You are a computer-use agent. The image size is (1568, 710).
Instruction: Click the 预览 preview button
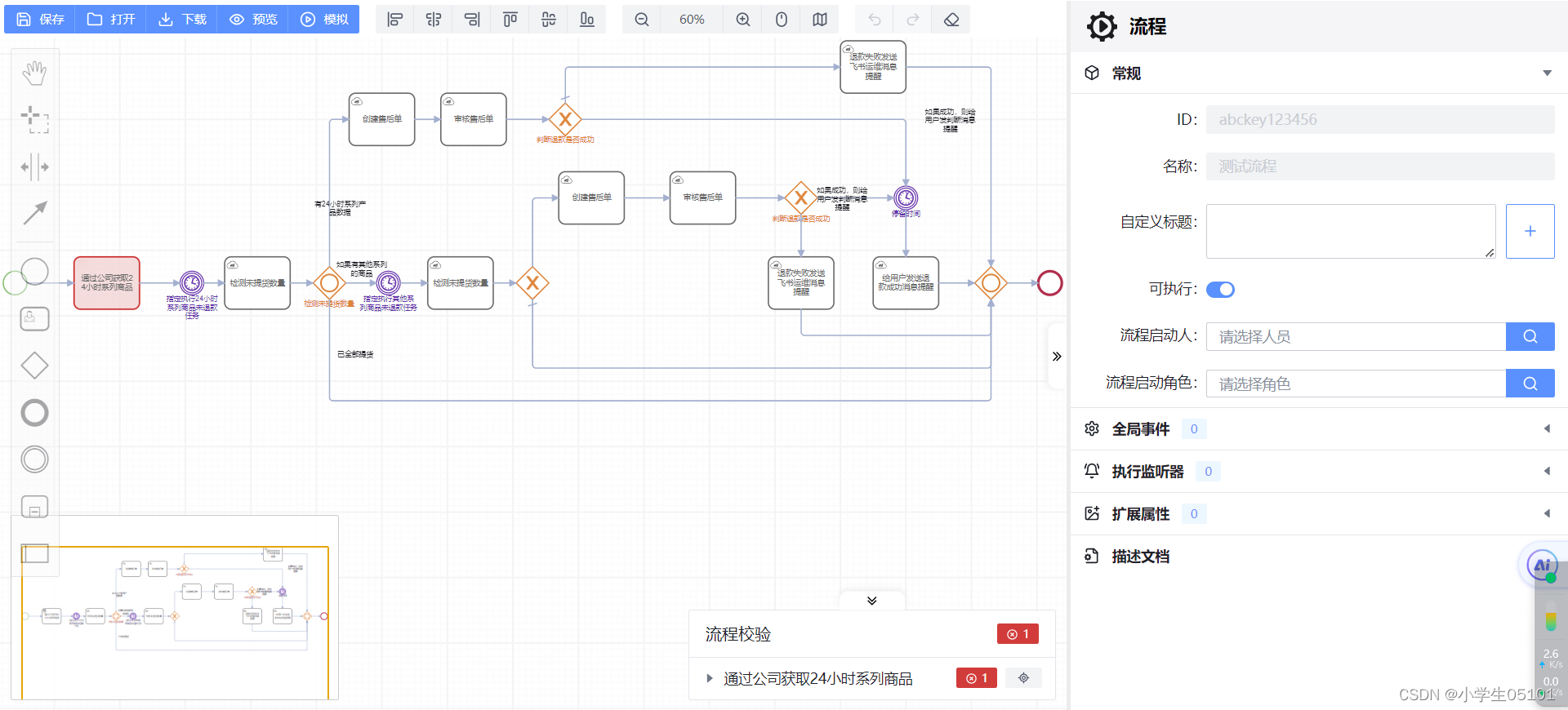click(x=253, y=19)
